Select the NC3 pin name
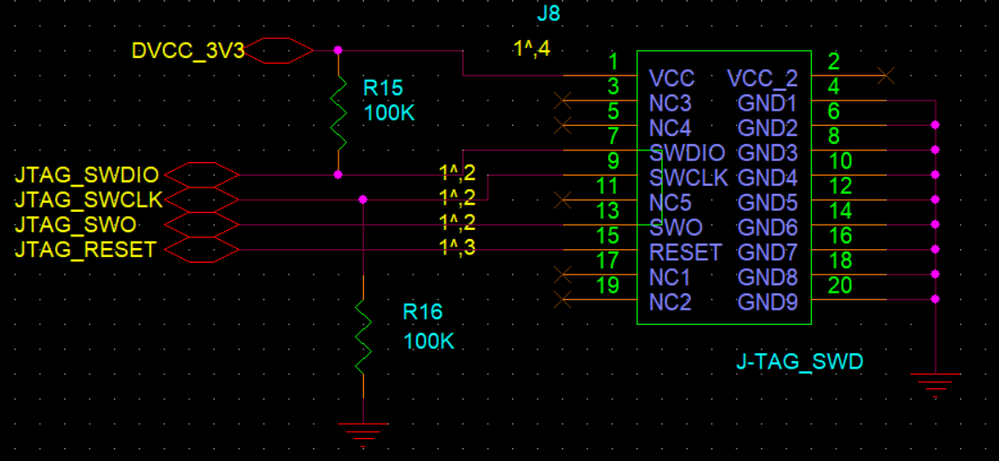The width and height of the screenshot is (999, 461). pyautogui.click(x=671, y=103)
